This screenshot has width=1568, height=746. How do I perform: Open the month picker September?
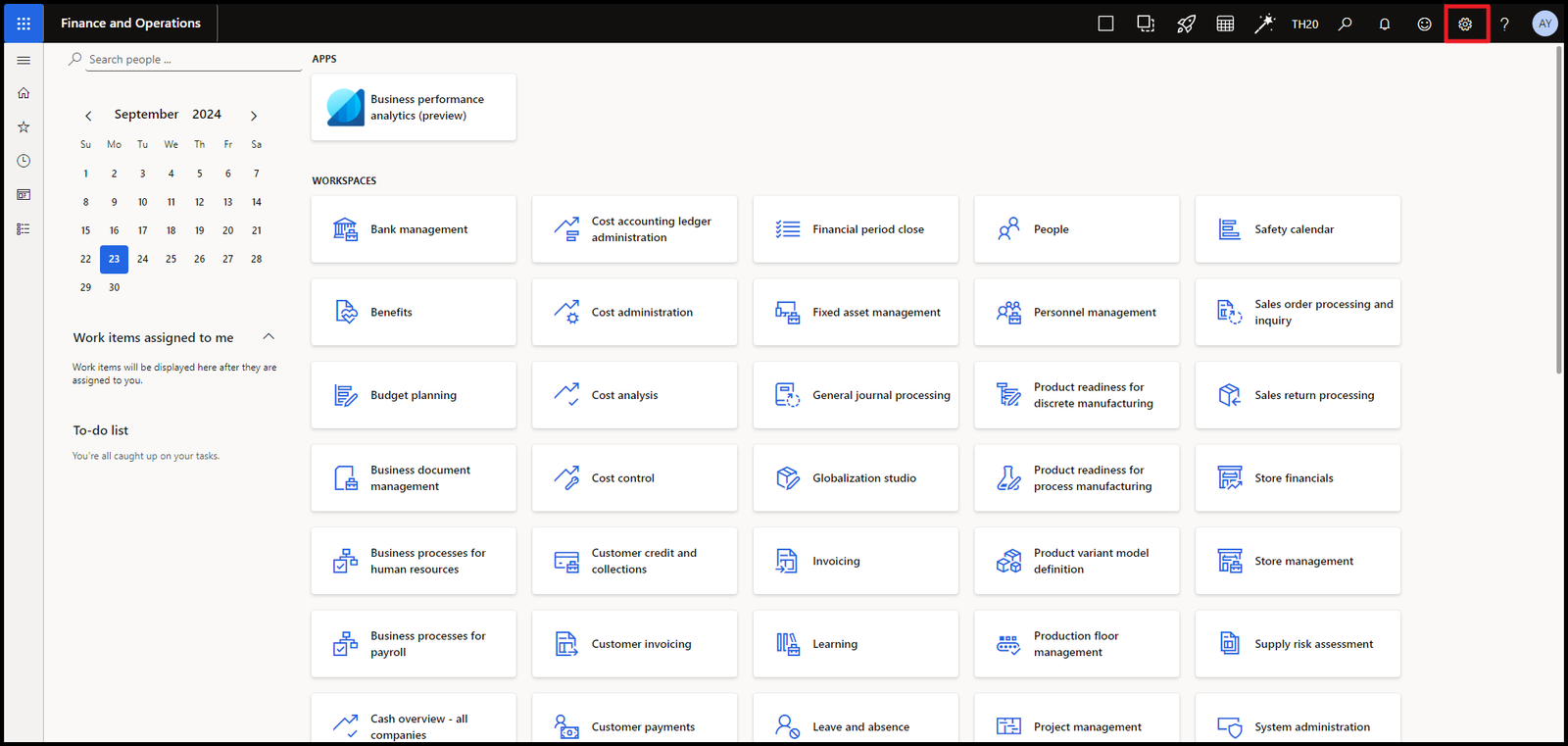146,115
